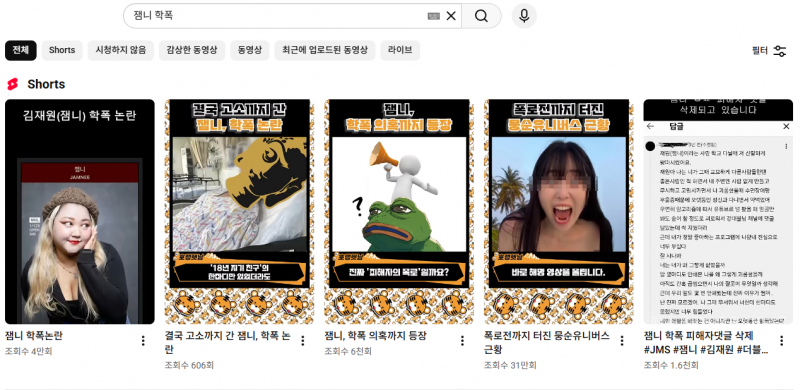Select the 동영상 filter chip
Screen dimensions: 800x390
point(249,51)
